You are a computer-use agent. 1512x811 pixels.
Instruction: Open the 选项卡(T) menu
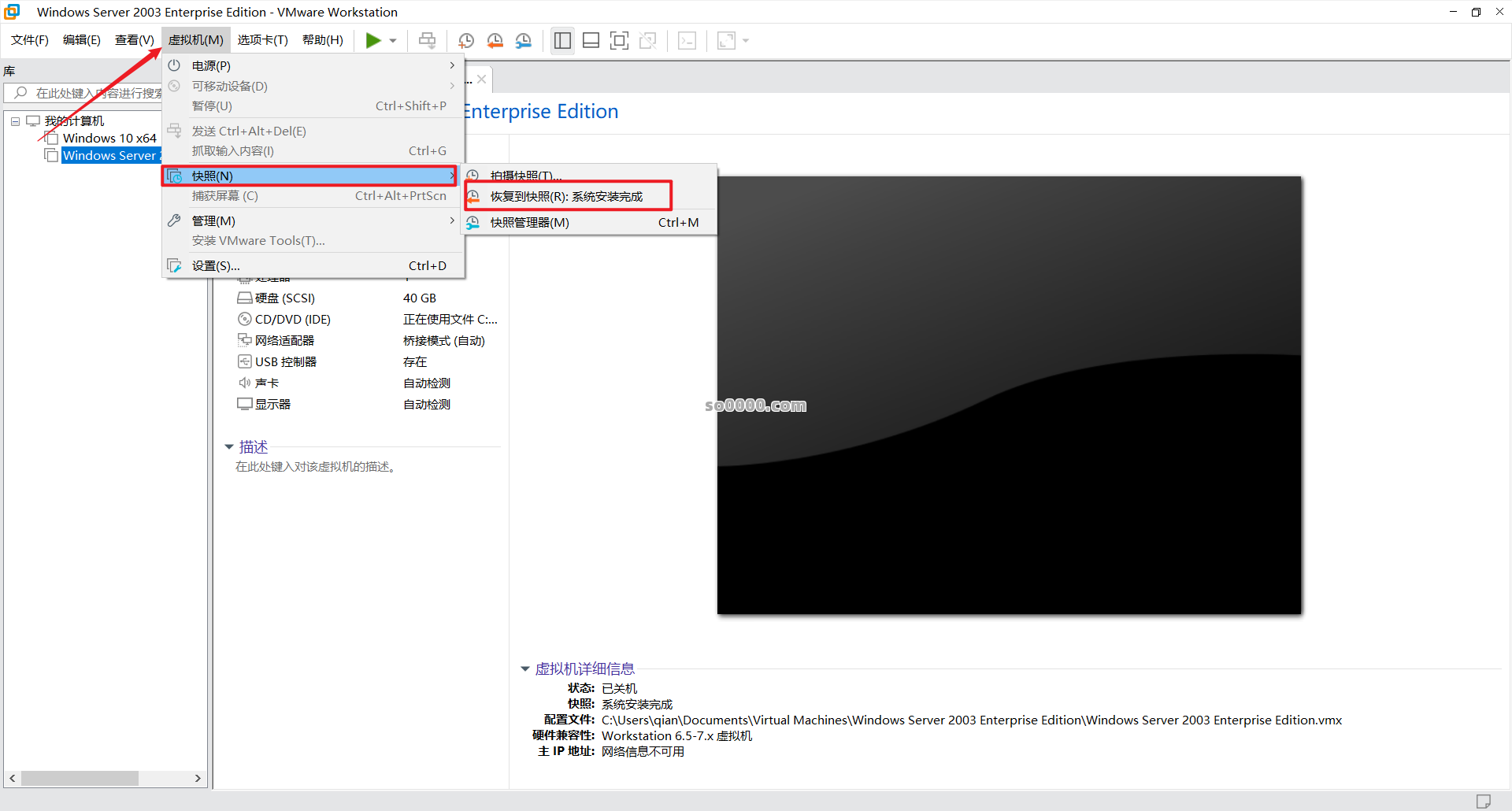pyautogui.click(x=263, y=39)
